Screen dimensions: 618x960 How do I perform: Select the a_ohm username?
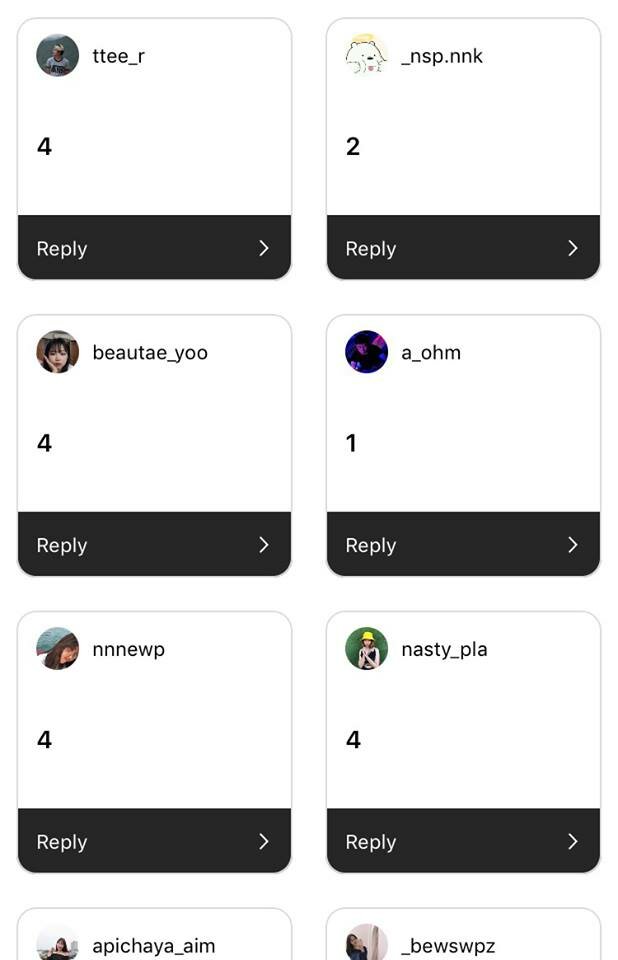pyautogui.click(x=431, y=353)
